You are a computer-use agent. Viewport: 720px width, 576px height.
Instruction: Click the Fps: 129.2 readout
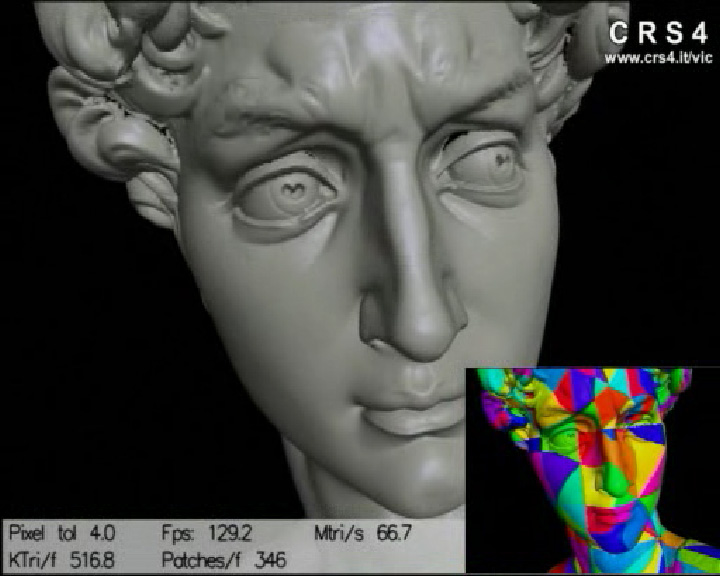click(x=207, y=533)
